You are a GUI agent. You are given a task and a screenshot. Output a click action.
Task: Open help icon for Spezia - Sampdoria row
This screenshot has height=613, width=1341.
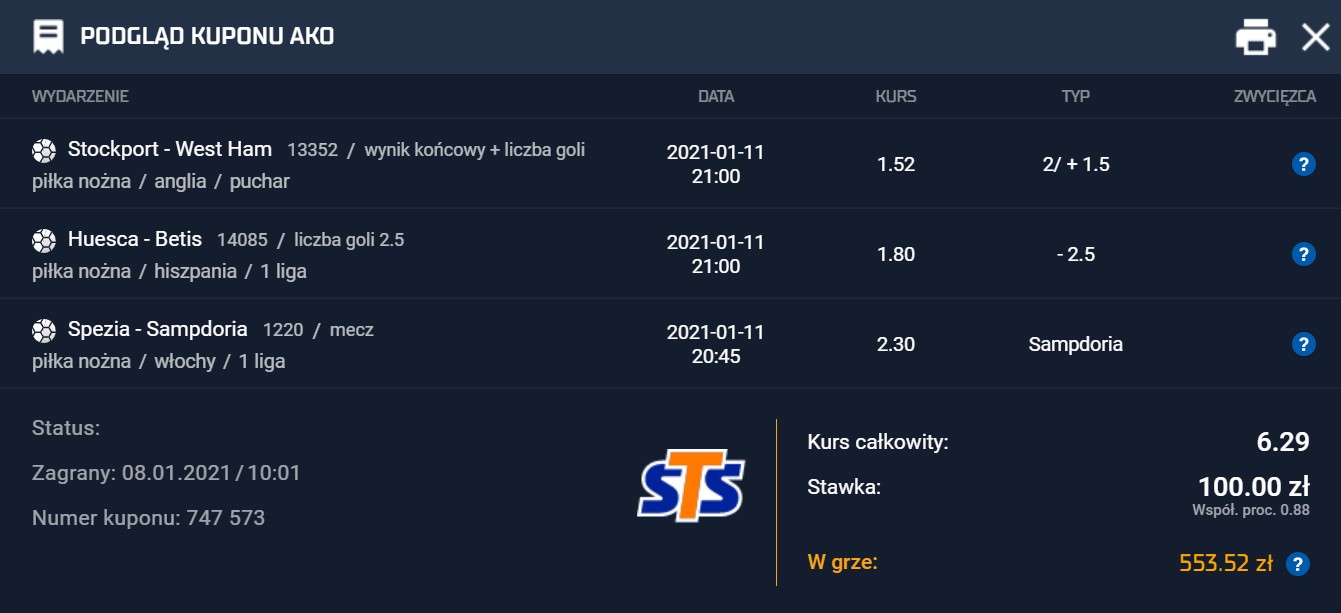pyautogui.click(x=1303, y=344)
